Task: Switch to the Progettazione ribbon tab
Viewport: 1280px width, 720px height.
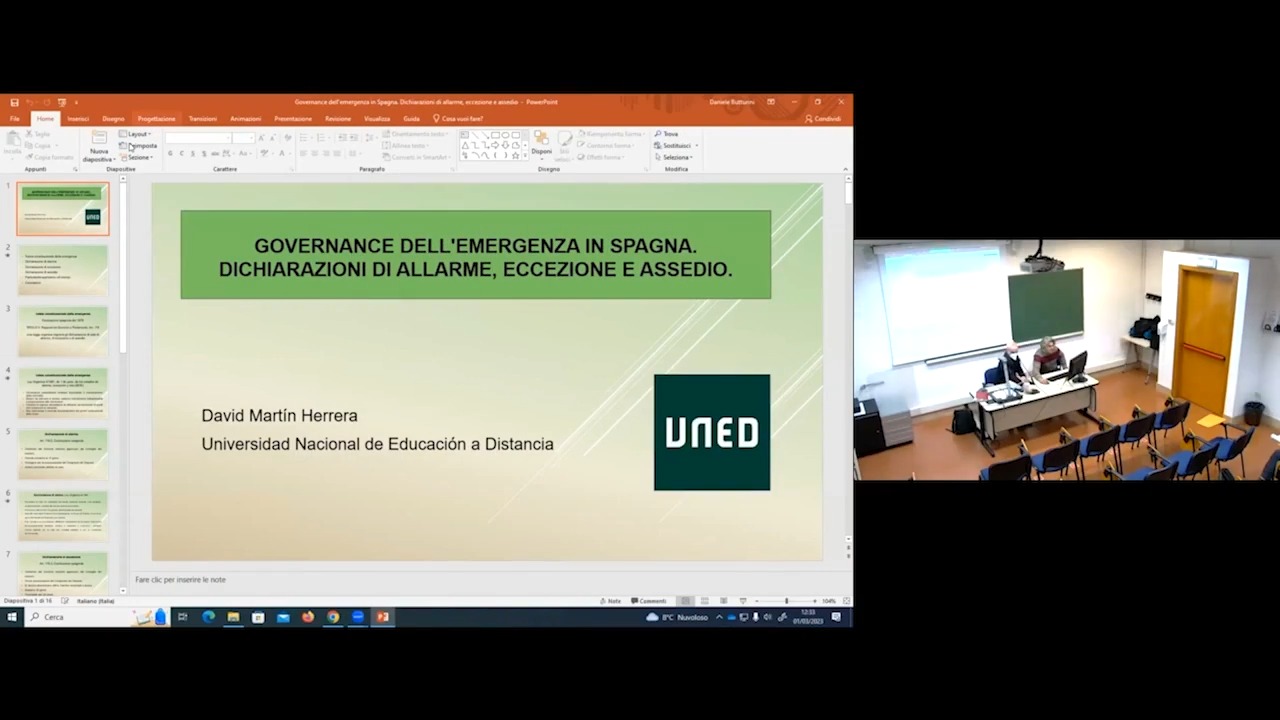Action: (x=156, y=119)
